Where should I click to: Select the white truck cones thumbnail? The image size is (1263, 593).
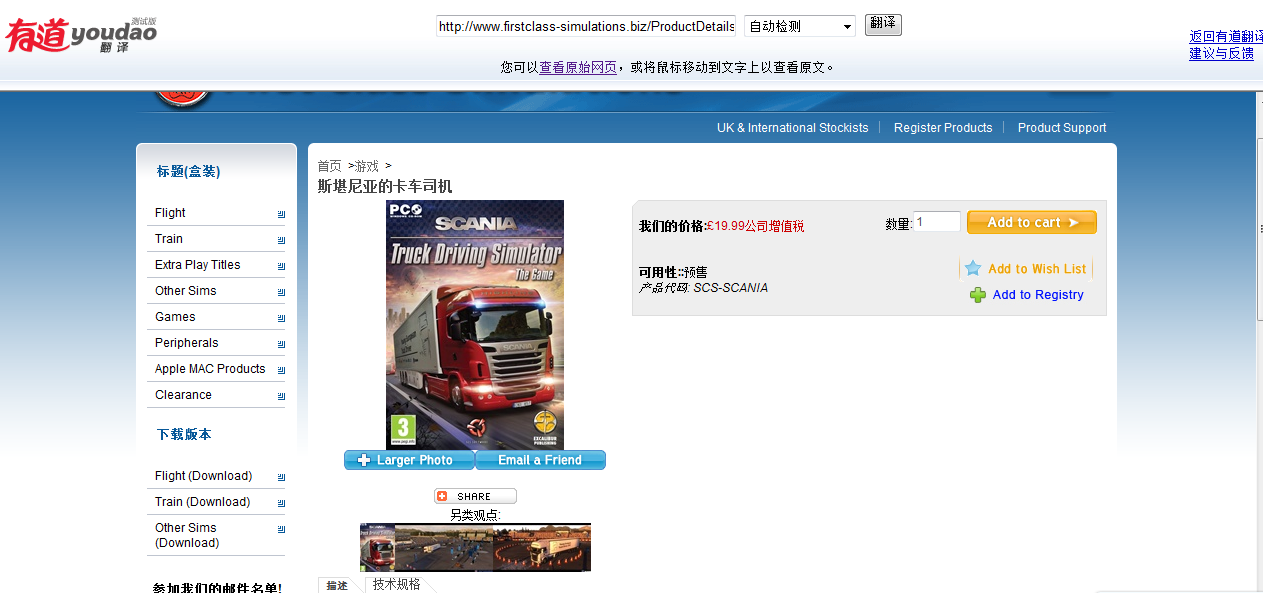[542, 547]
